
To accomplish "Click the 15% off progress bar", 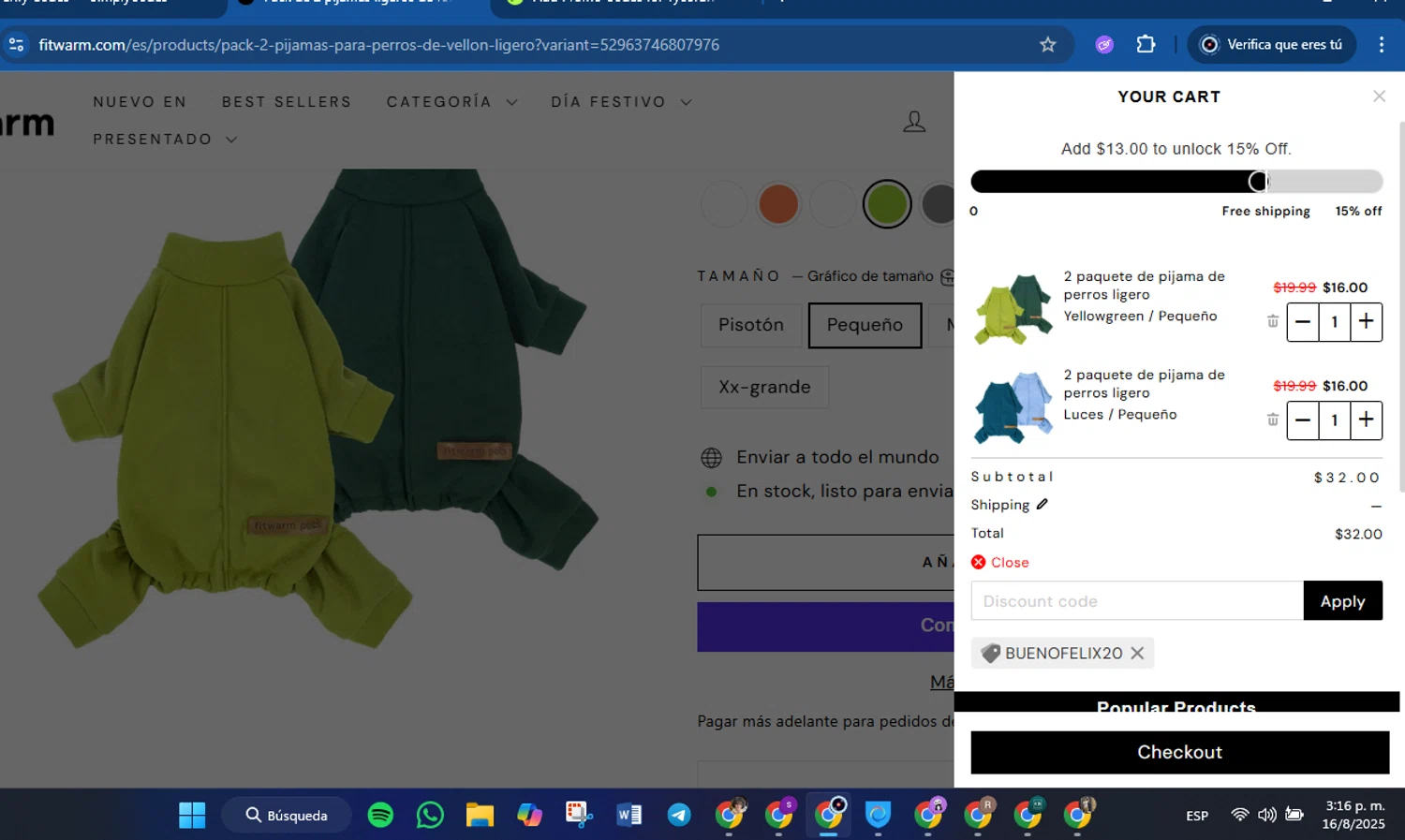I will pyautogui.click(x=1176, y=182).
